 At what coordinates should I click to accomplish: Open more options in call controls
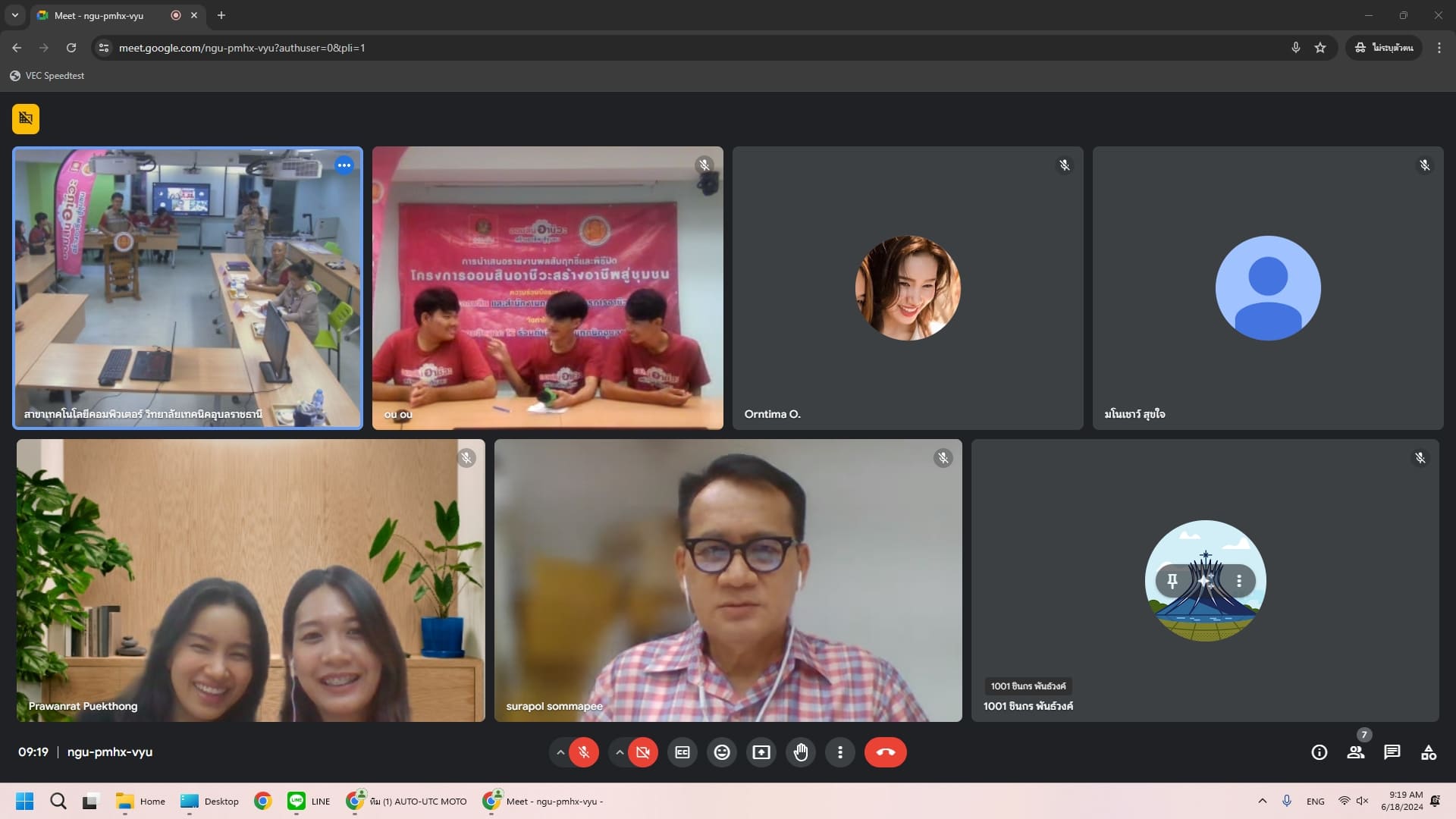click(840, 752)
